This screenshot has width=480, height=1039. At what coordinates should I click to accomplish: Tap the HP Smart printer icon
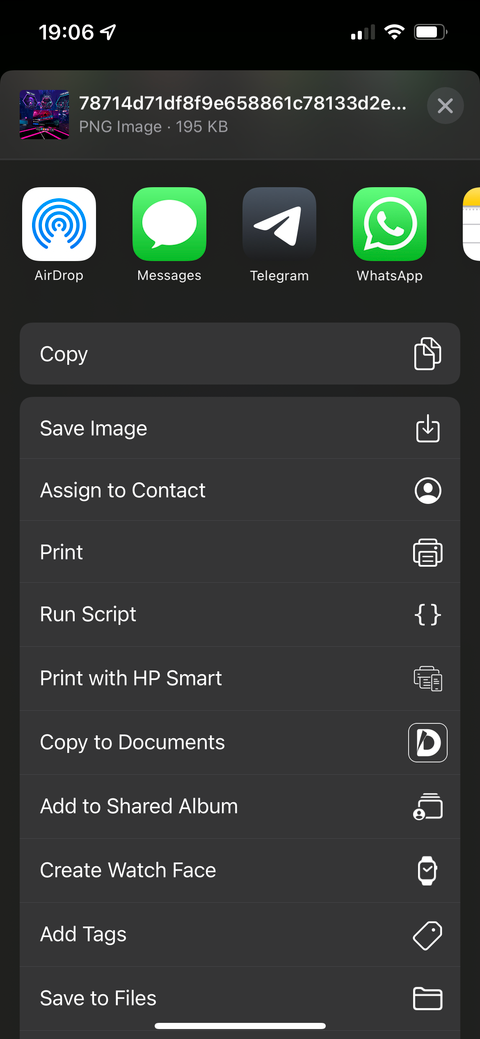tap(428, 678)
